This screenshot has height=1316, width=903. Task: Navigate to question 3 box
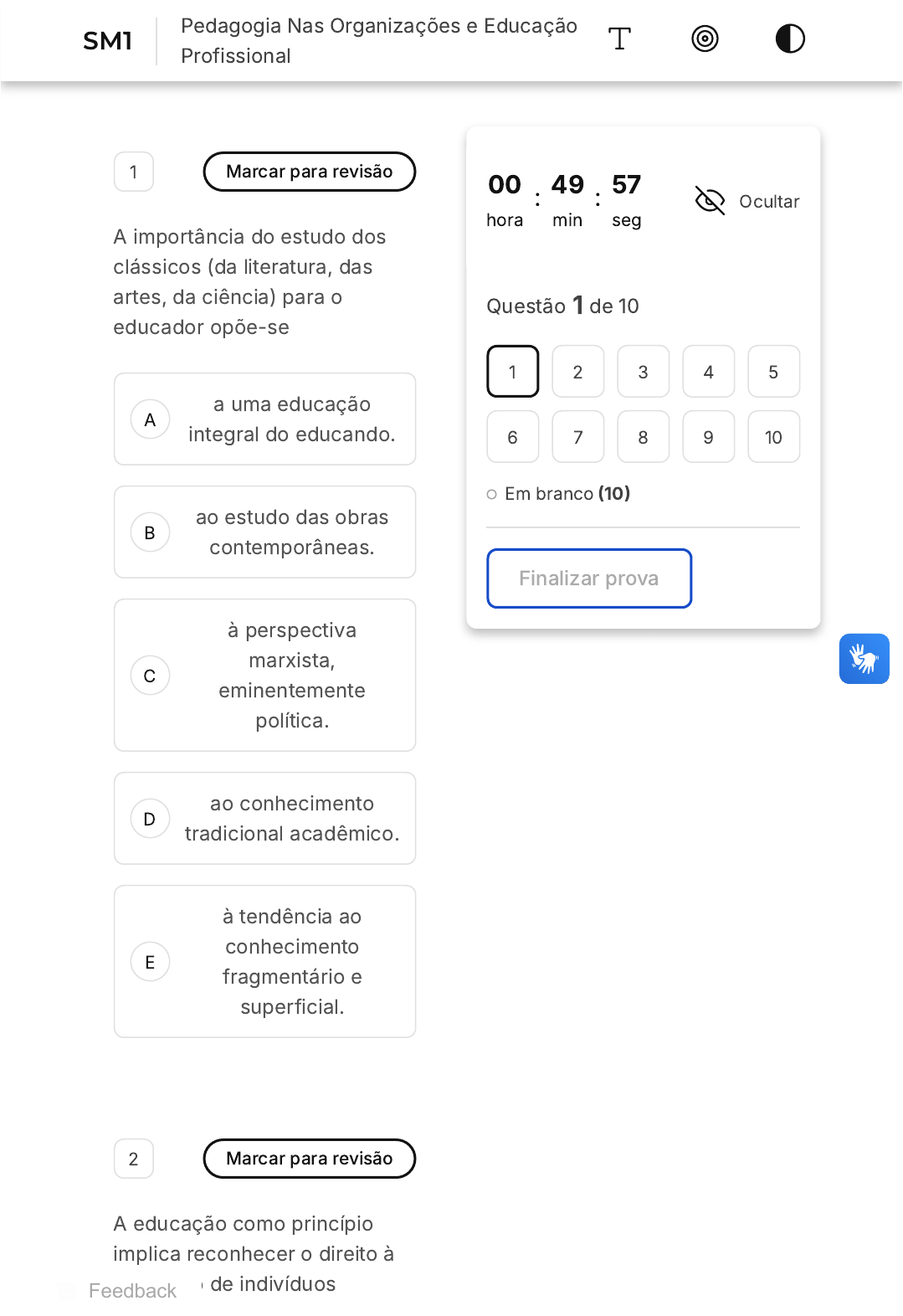point(643,372)
